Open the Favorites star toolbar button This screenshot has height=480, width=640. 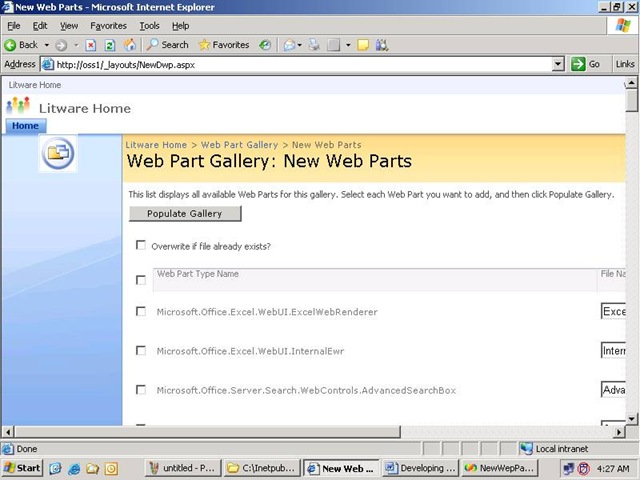pos(224,44)
